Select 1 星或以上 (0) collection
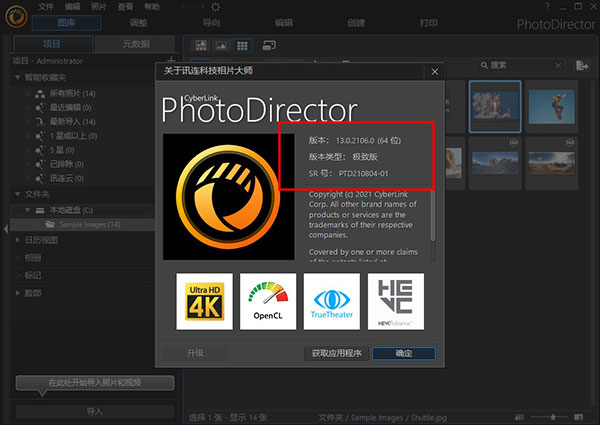The height and width of the screenshot is (425, 600). tap(73, 136)
